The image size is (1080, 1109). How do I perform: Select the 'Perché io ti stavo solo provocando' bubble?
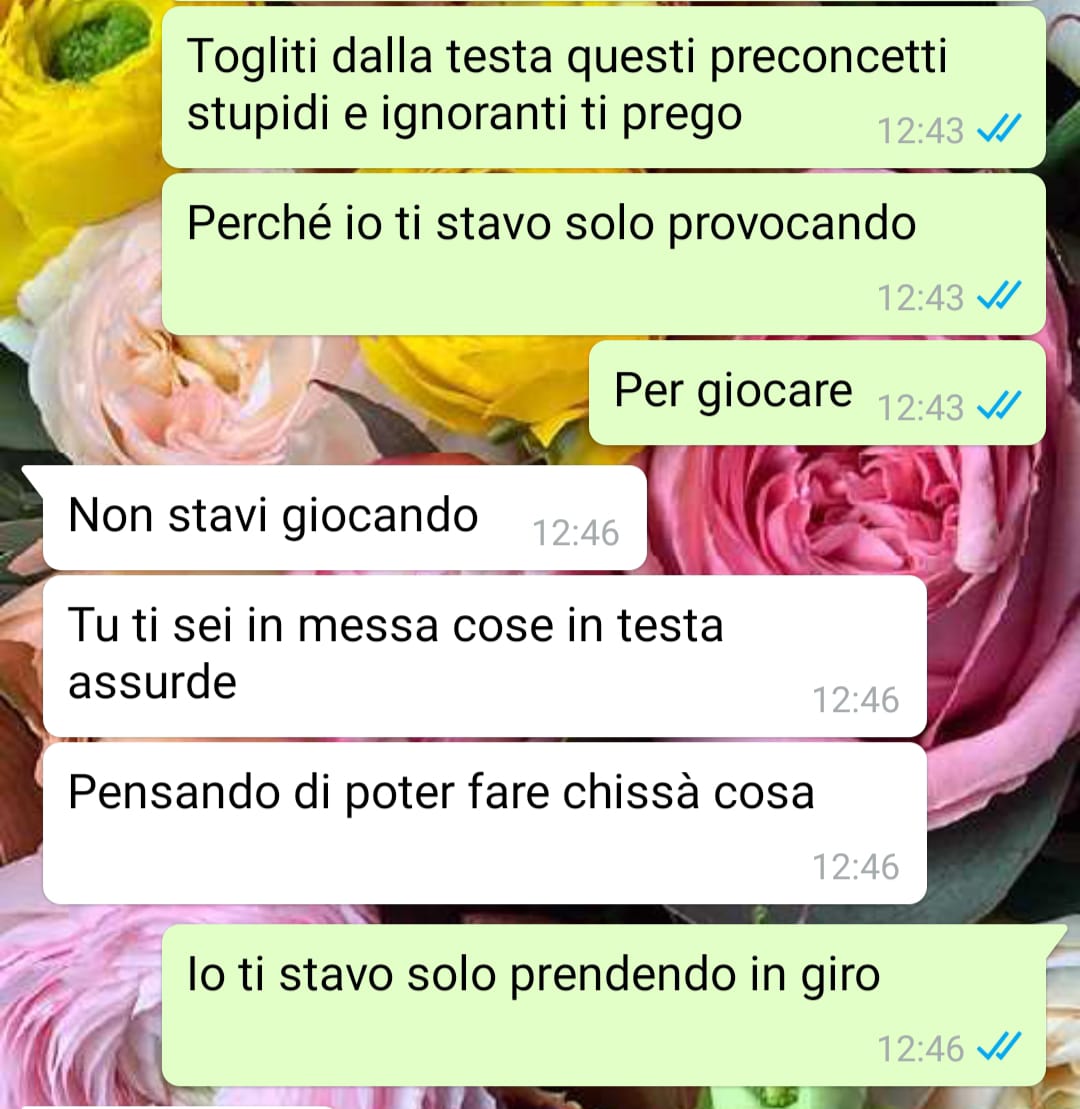[603, 255]
